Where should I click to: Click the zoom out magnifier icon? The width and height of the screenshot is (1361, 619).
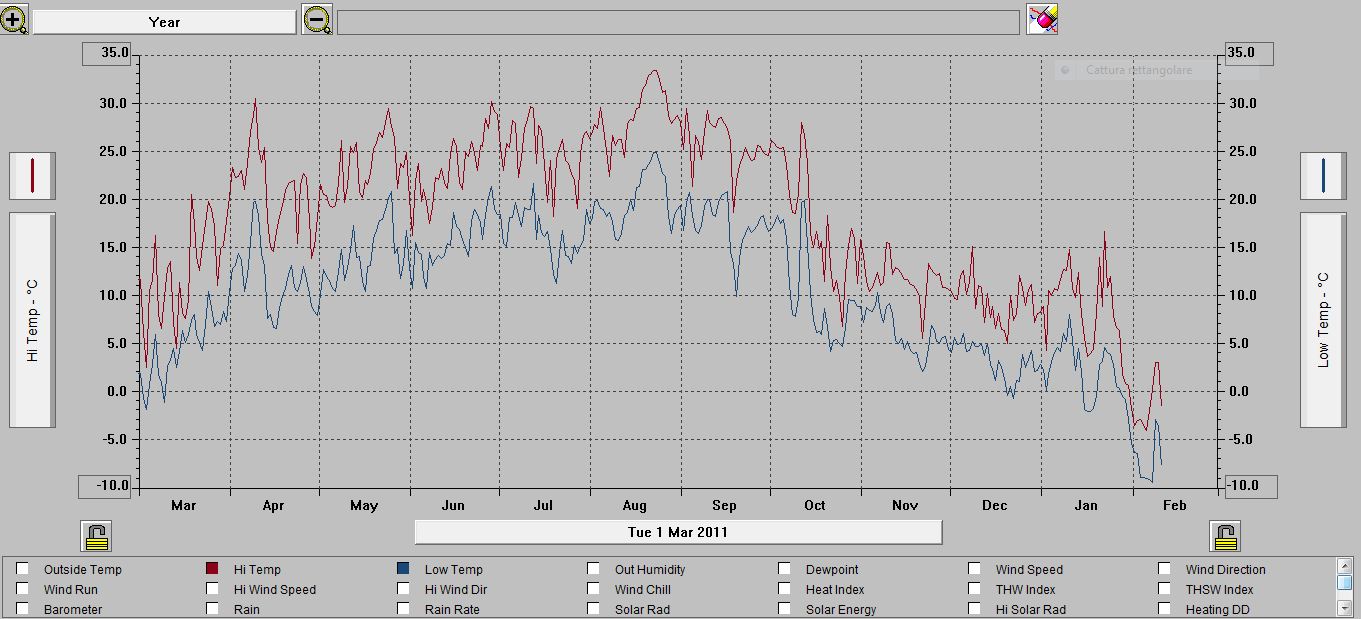click(x=317, y=20)
